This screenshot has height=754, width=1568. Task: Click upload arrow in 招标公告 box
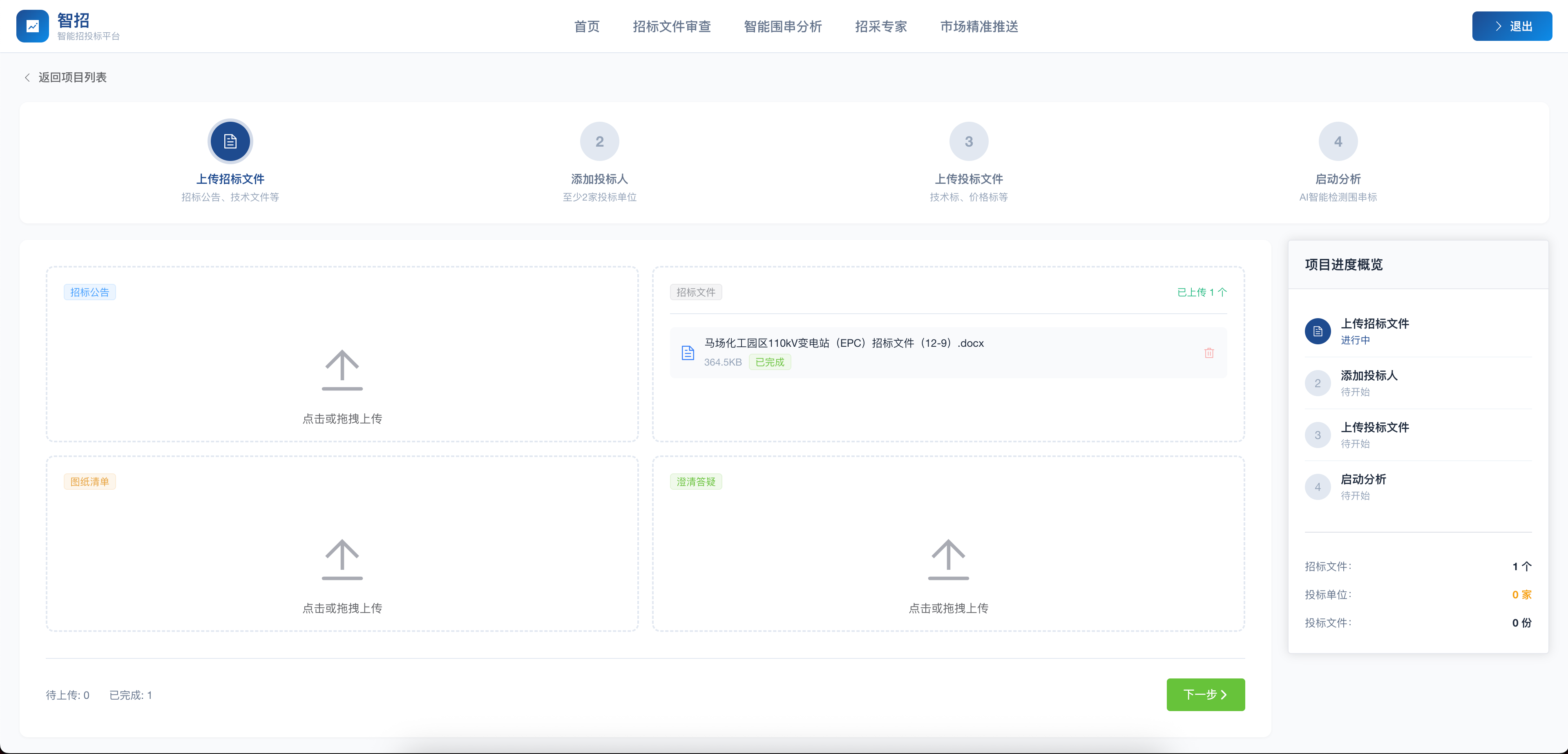[342, 370]
